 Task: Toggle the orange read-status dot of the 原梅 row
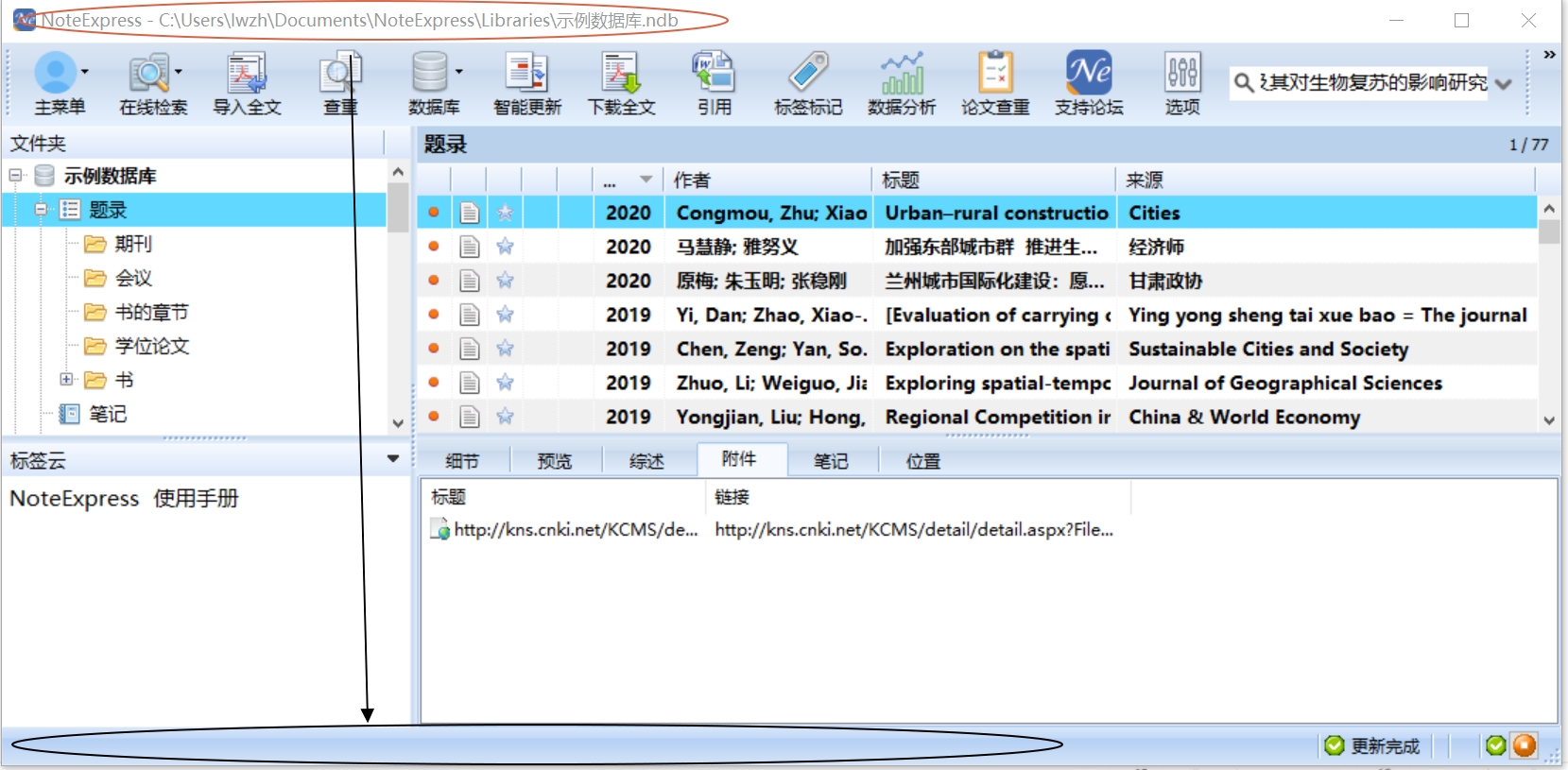coord(434,281)
